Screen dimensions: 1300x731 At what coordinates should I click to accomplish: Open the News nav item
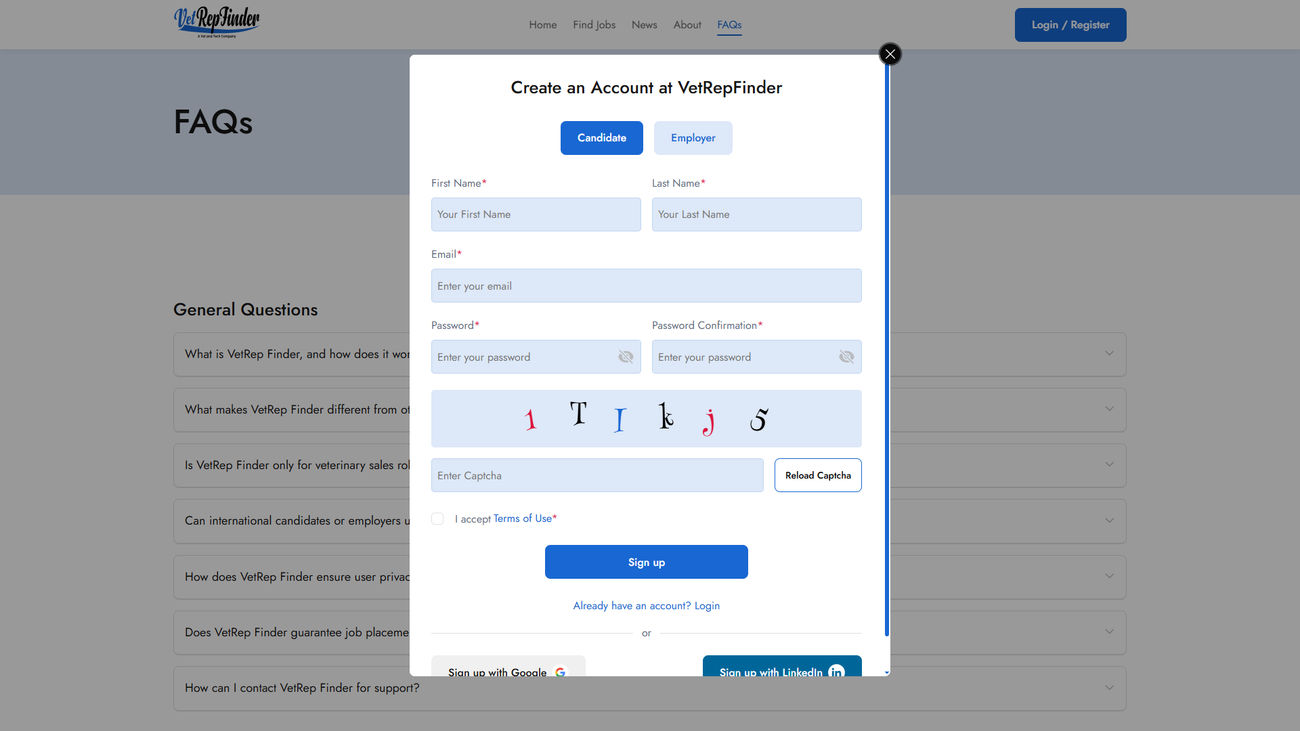(644, 25)
